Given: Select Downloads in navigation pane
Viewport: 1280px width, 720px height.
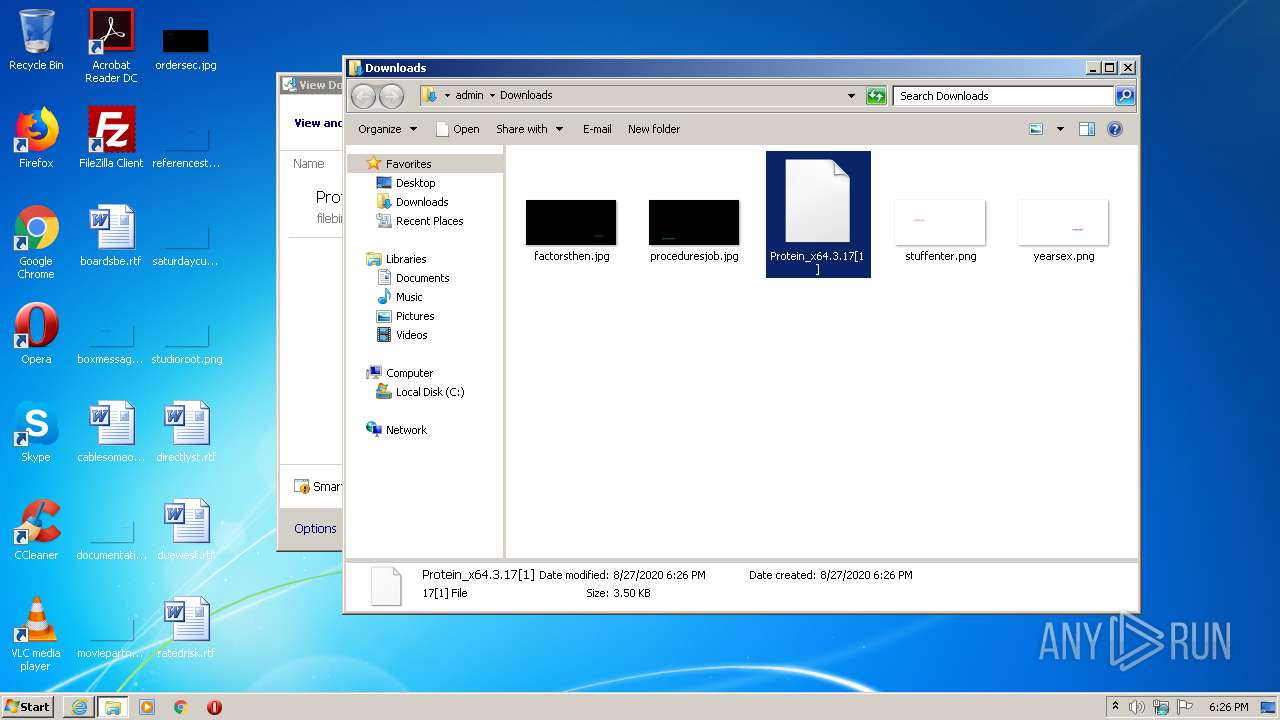Looking at the screenshot, I should pos(421,202).
